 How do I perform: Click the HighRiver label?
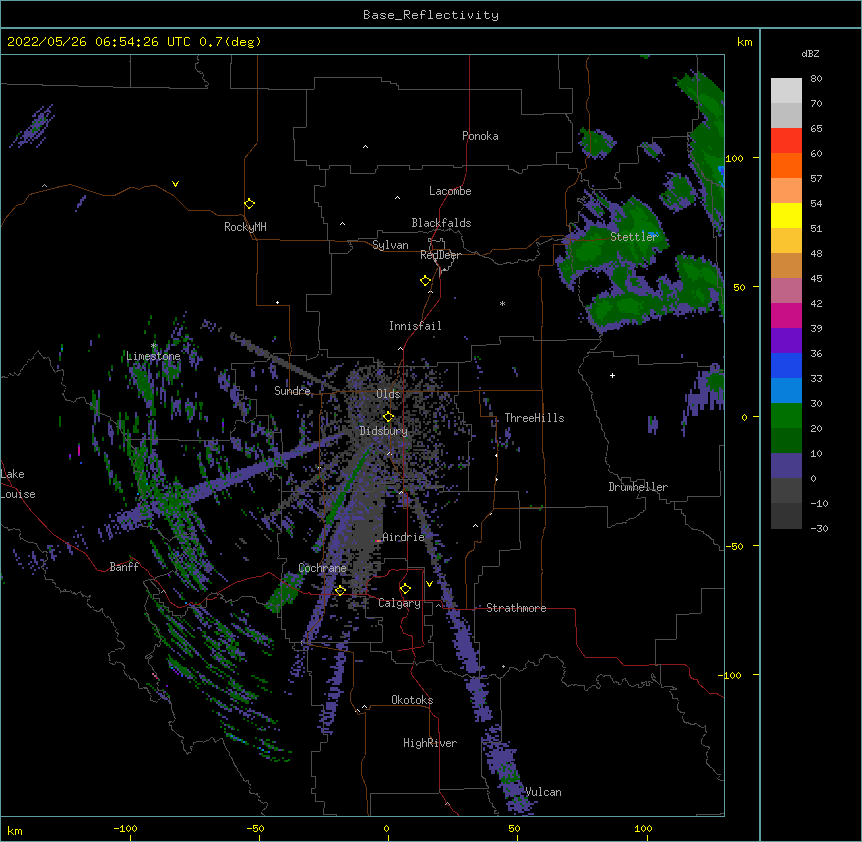pos(430,743)
